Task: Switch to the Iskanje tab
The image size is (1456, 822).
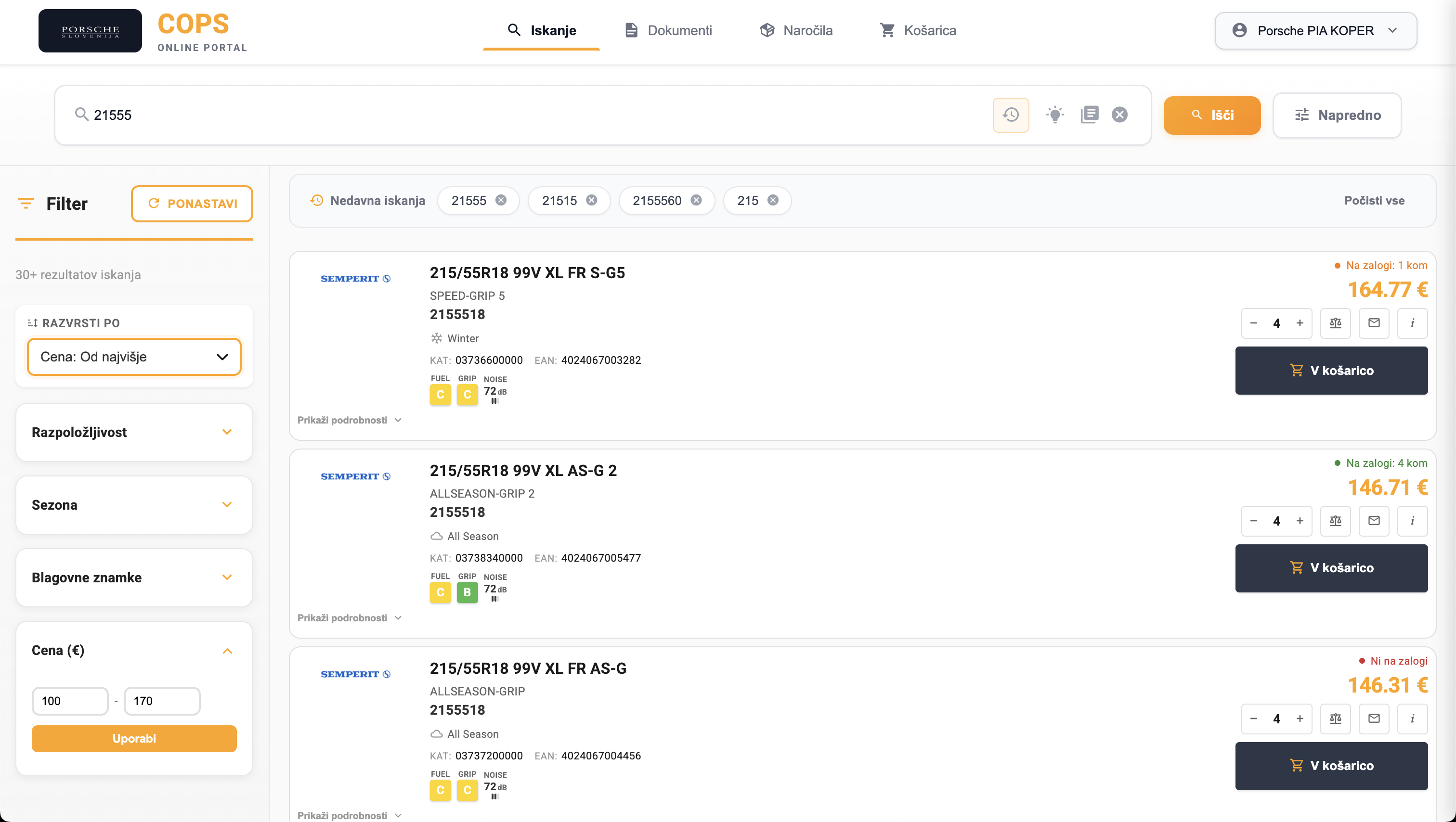Action: point(542,30)
